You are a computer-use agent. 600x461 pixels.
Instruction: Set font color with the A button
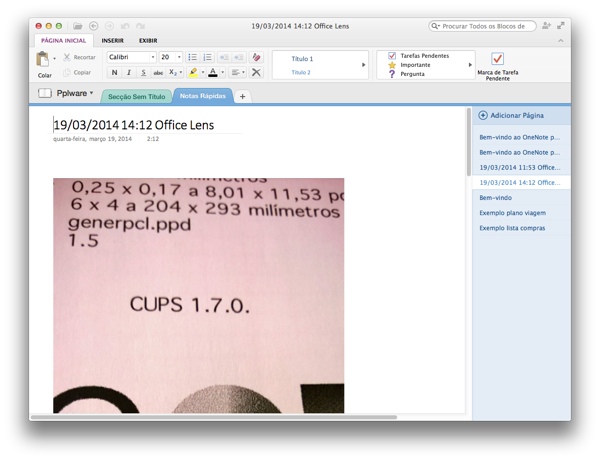pos(213,72)
